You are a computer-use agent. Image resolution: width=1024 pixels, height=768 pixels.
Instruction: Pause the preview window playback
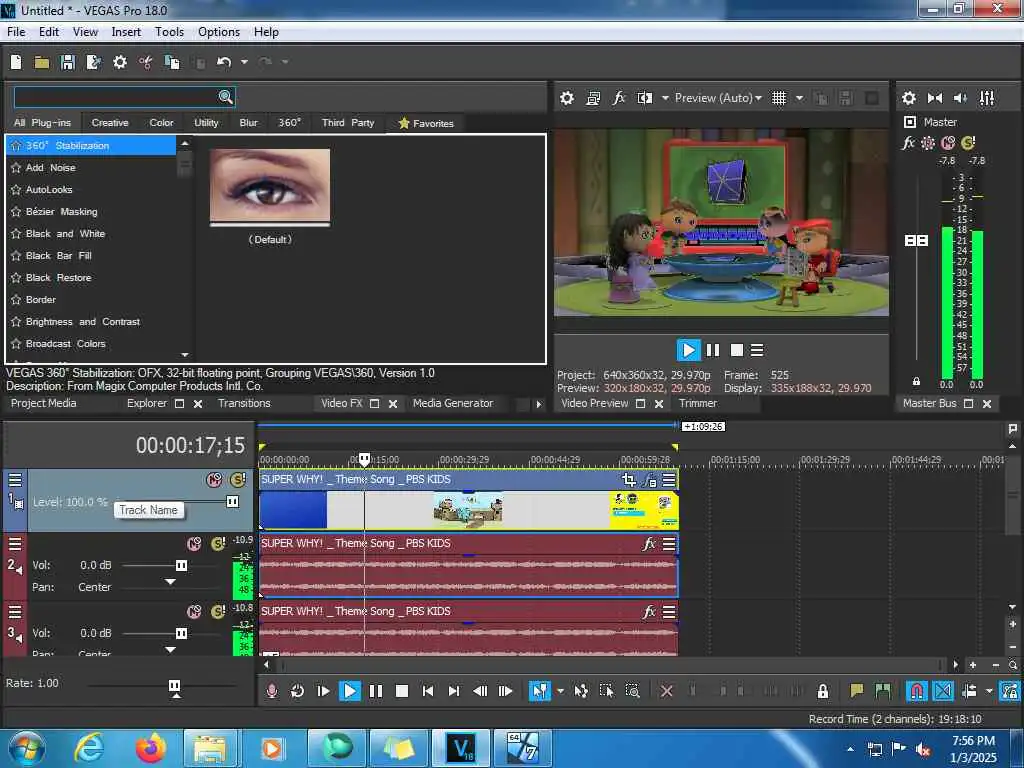(x=712, y=350)
